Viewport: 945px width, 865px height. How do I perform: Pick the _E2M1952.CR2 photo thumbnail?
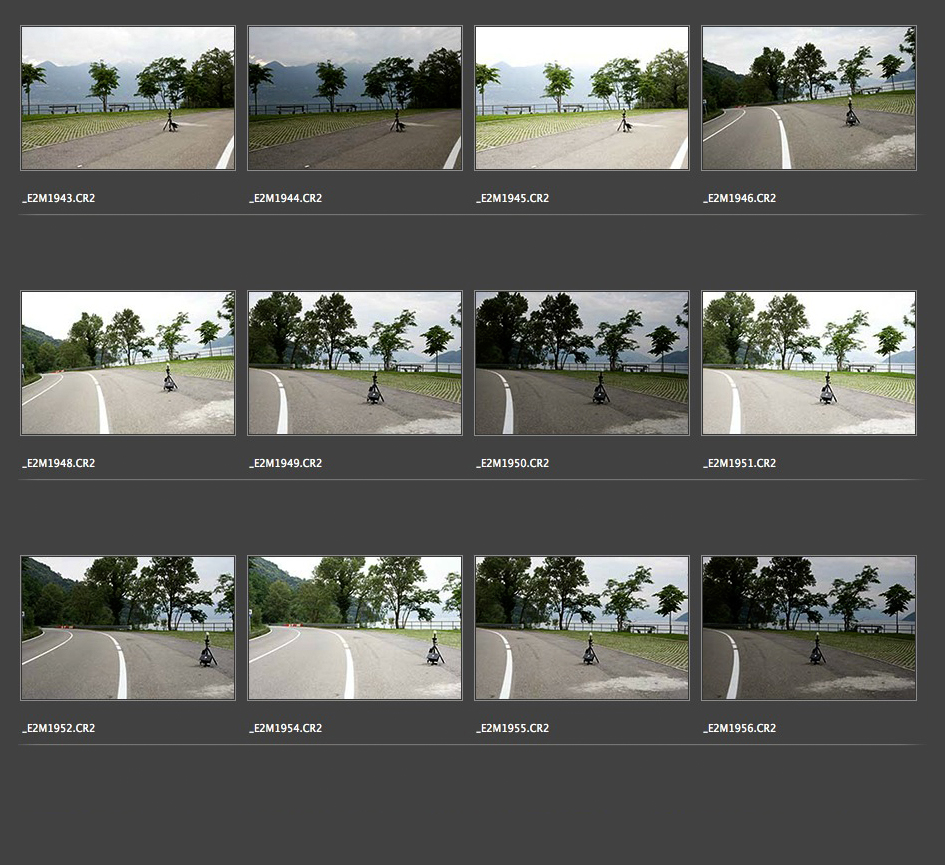[x=128, y=628]
